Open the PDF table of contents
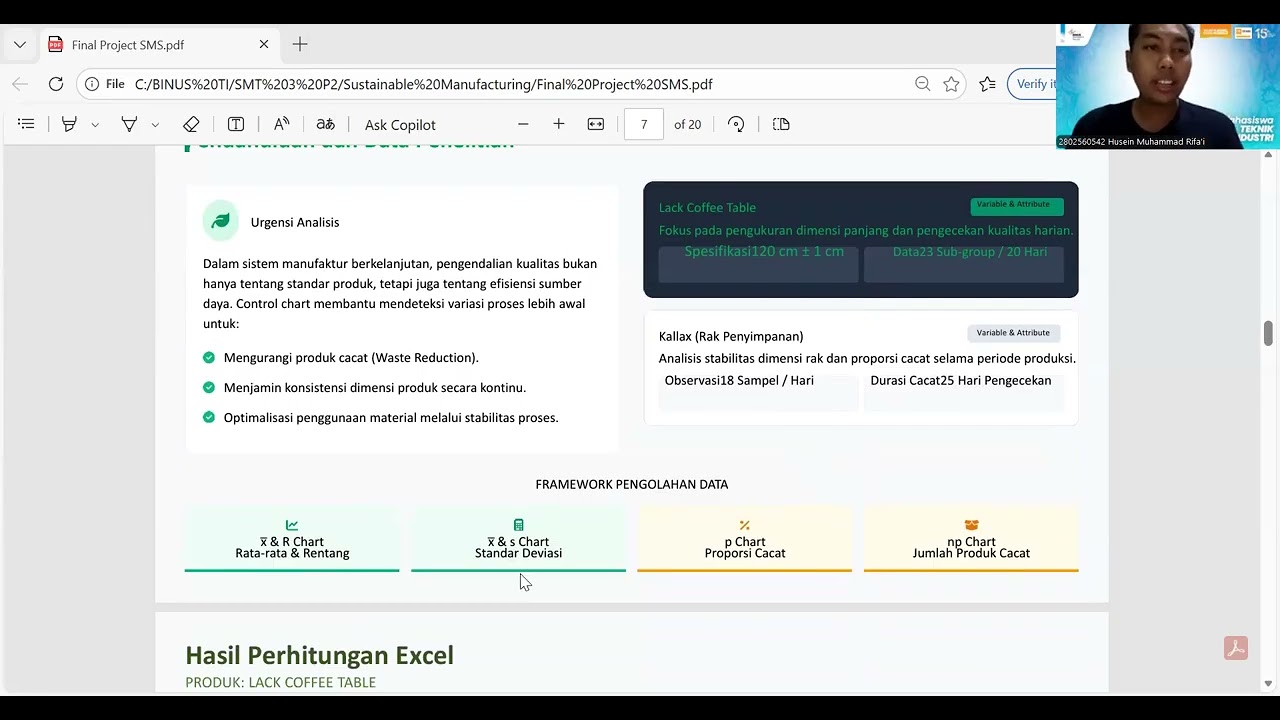This screenshot has width=1280, height=720. click(27, 124)
